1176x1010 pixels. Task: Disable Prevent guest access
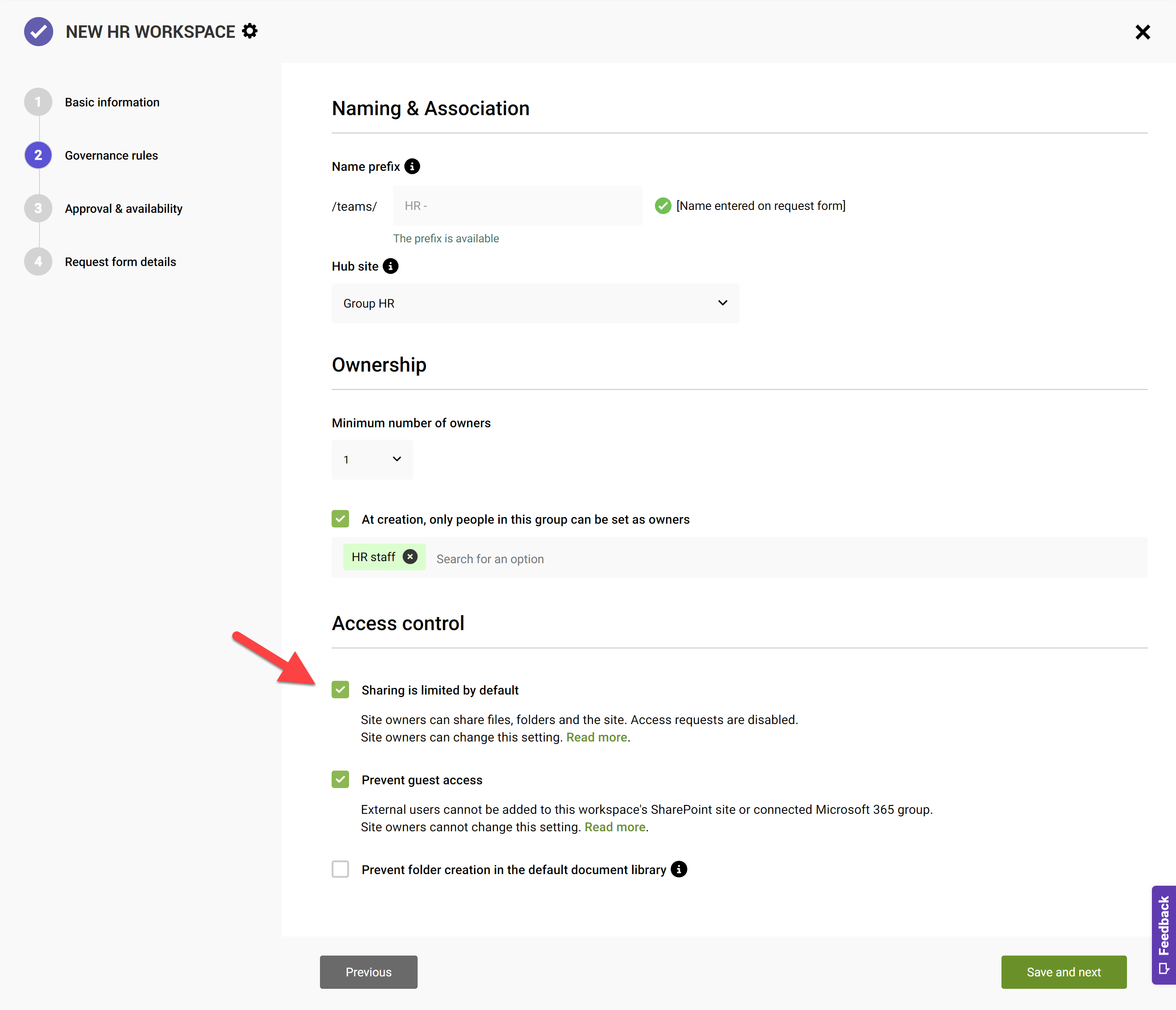click(340, 779)
